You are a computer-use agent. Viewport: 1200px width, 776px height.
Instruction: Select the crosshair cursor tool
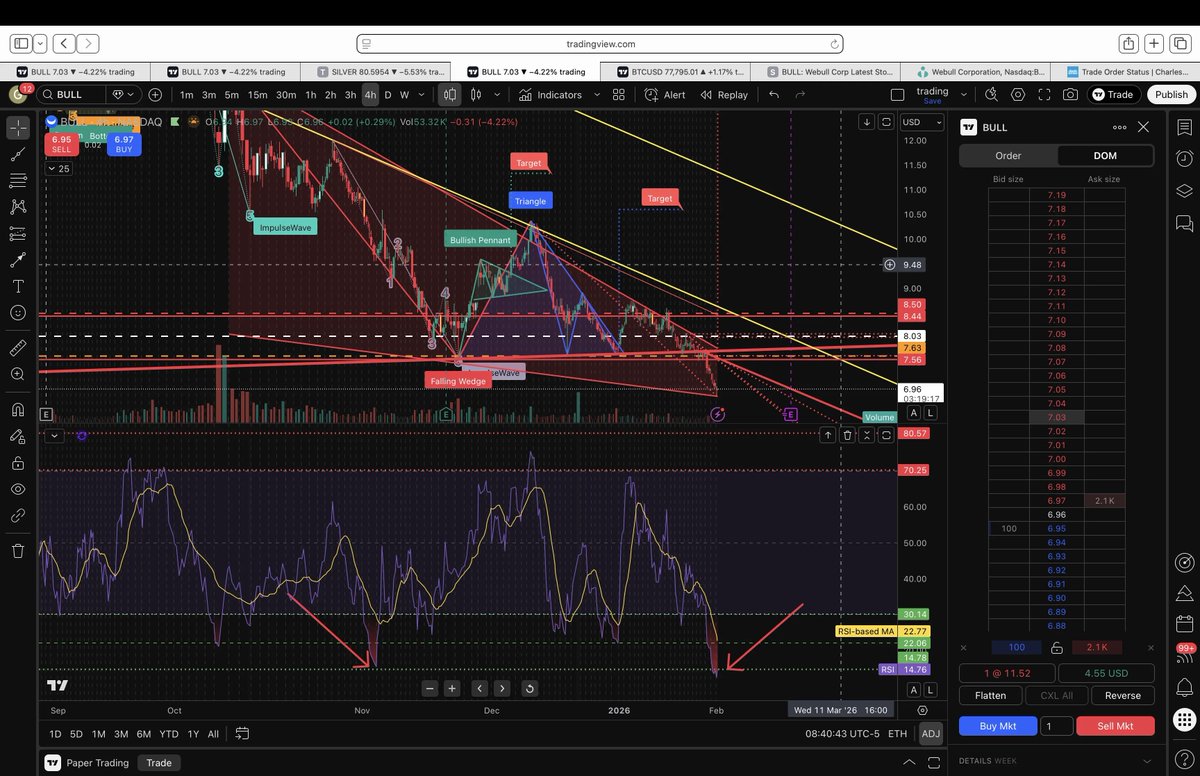pos(18,128)
